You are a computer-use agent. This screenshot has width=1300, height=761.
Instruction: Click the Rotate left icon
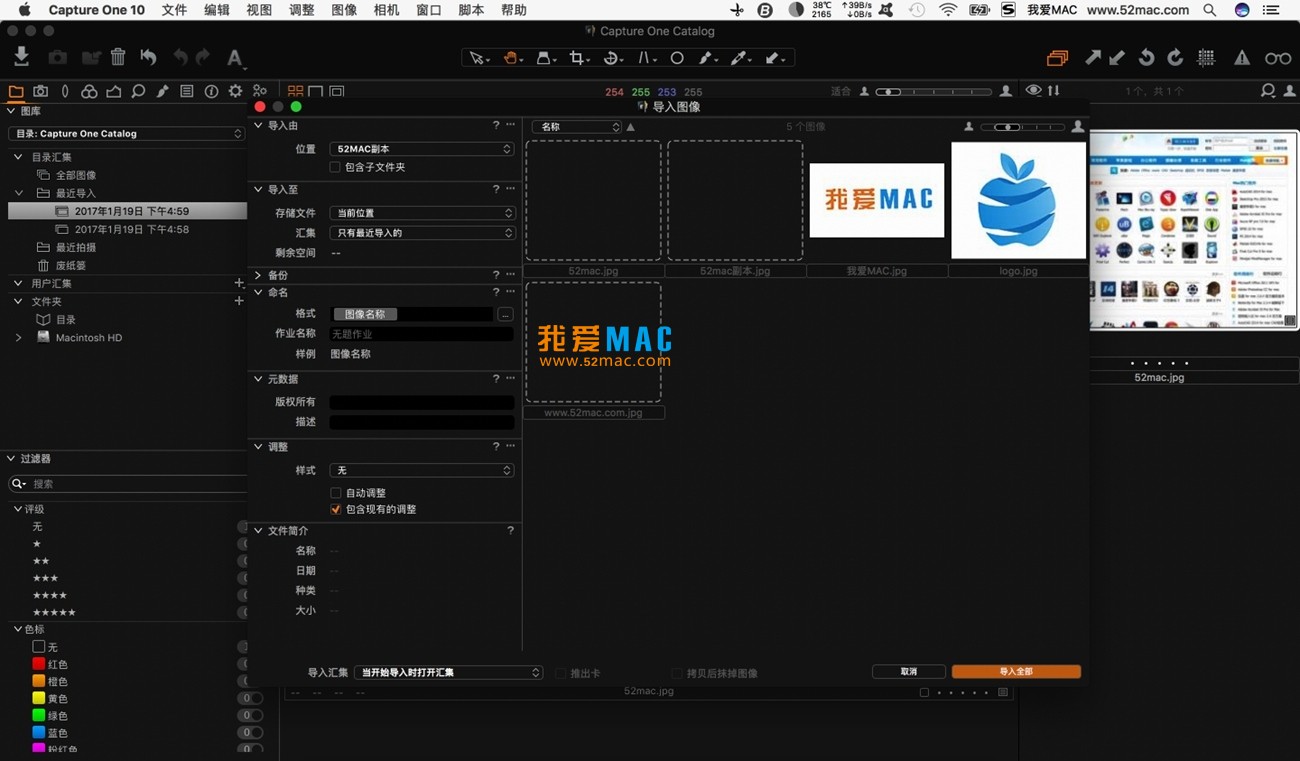(1147, 58)
